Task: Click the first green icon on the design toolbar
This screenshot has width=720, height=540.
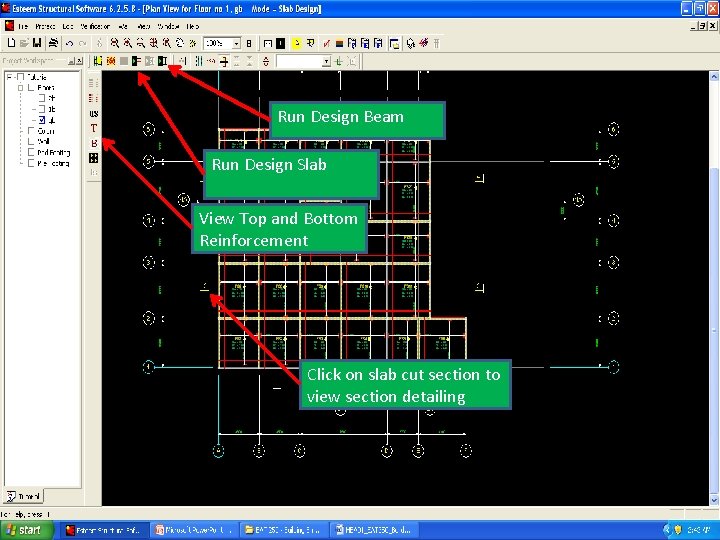Action: click(x=98, y=61)
